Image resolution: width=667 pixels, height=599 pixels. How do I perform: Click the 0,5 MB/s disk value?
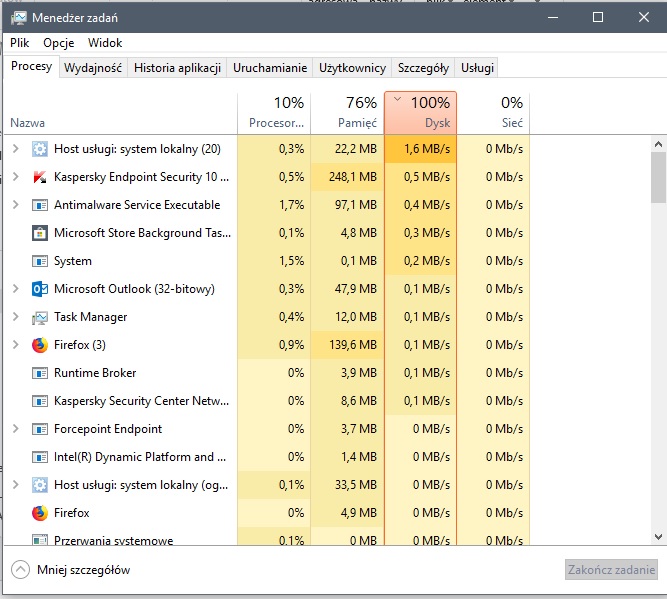click(x=427, y=177)
